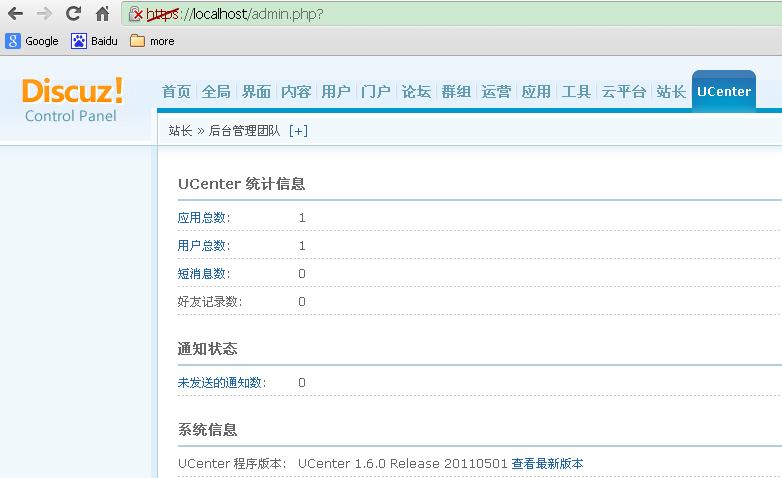The width and height of the screenshot is (782, 478).
Task: Click the UCenter 统计信息 heading
Action: 241,184
